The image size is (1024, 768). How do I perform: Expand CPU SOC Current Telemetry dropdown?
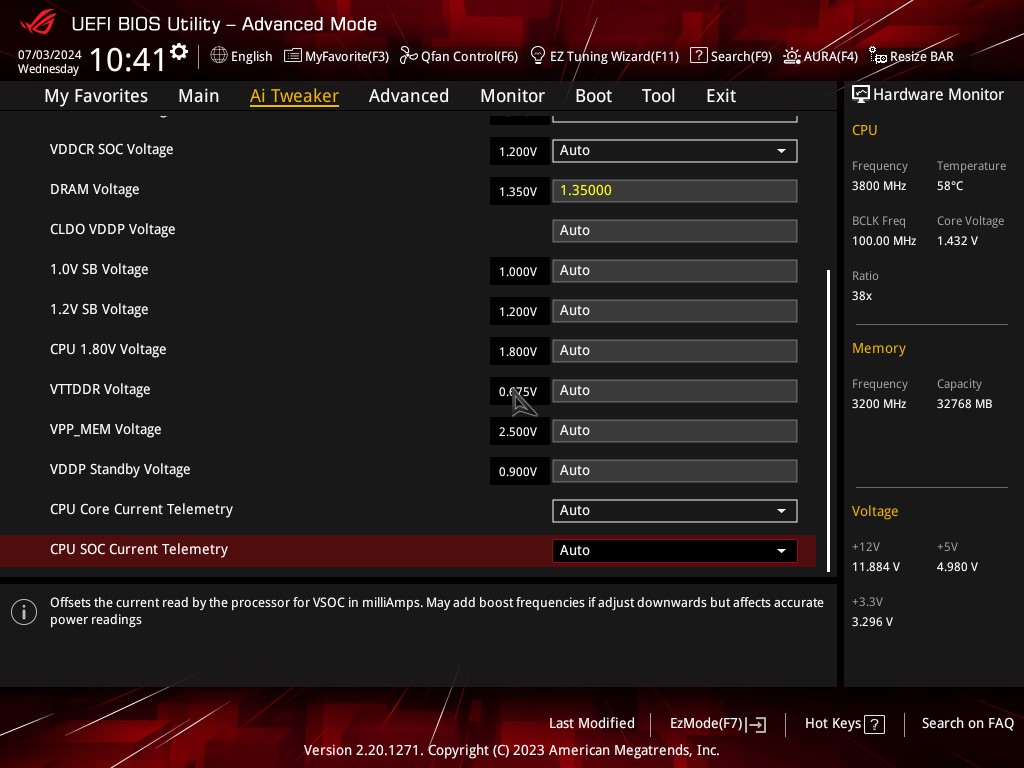pyautogui.click(x=675, y=551)
